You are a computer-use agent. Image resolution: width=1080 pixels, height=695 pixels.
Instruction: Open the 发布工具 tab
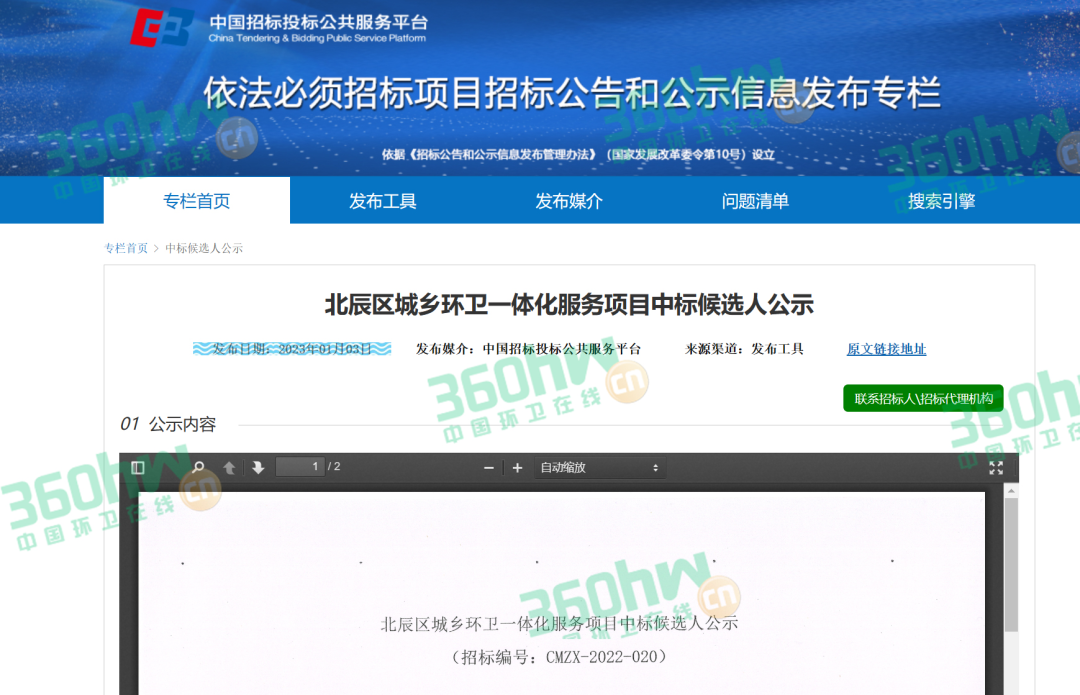click(383, 200)
